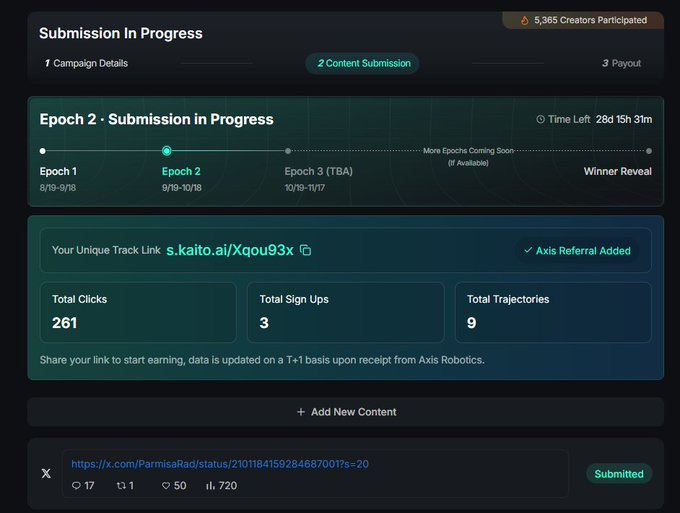Screen dimensions: 680x513
Task: Click the 28d 15h 31m time remaining
Action: pyautogui.click(x=624, y=119)
